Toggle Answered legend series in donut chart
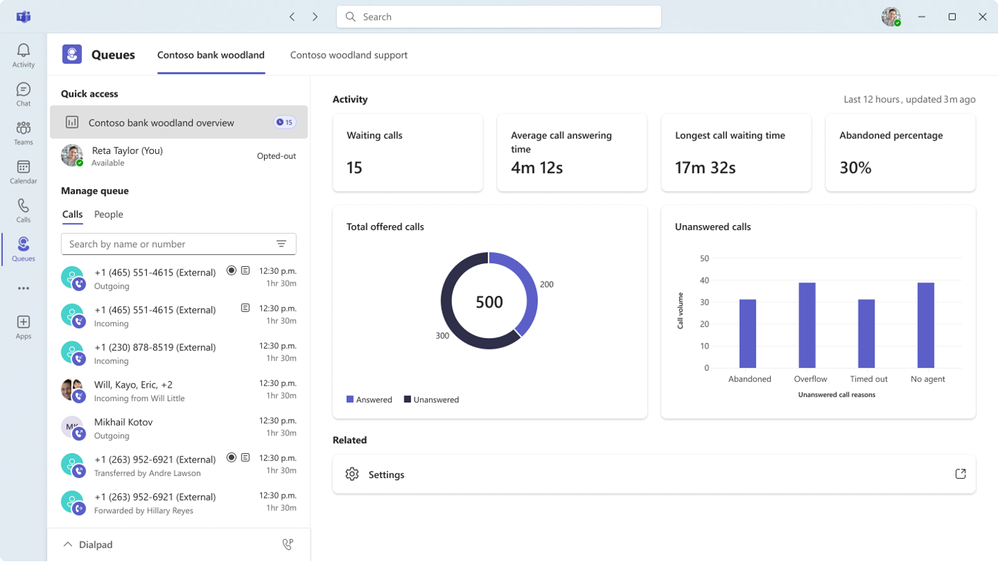 click(369, 400)
